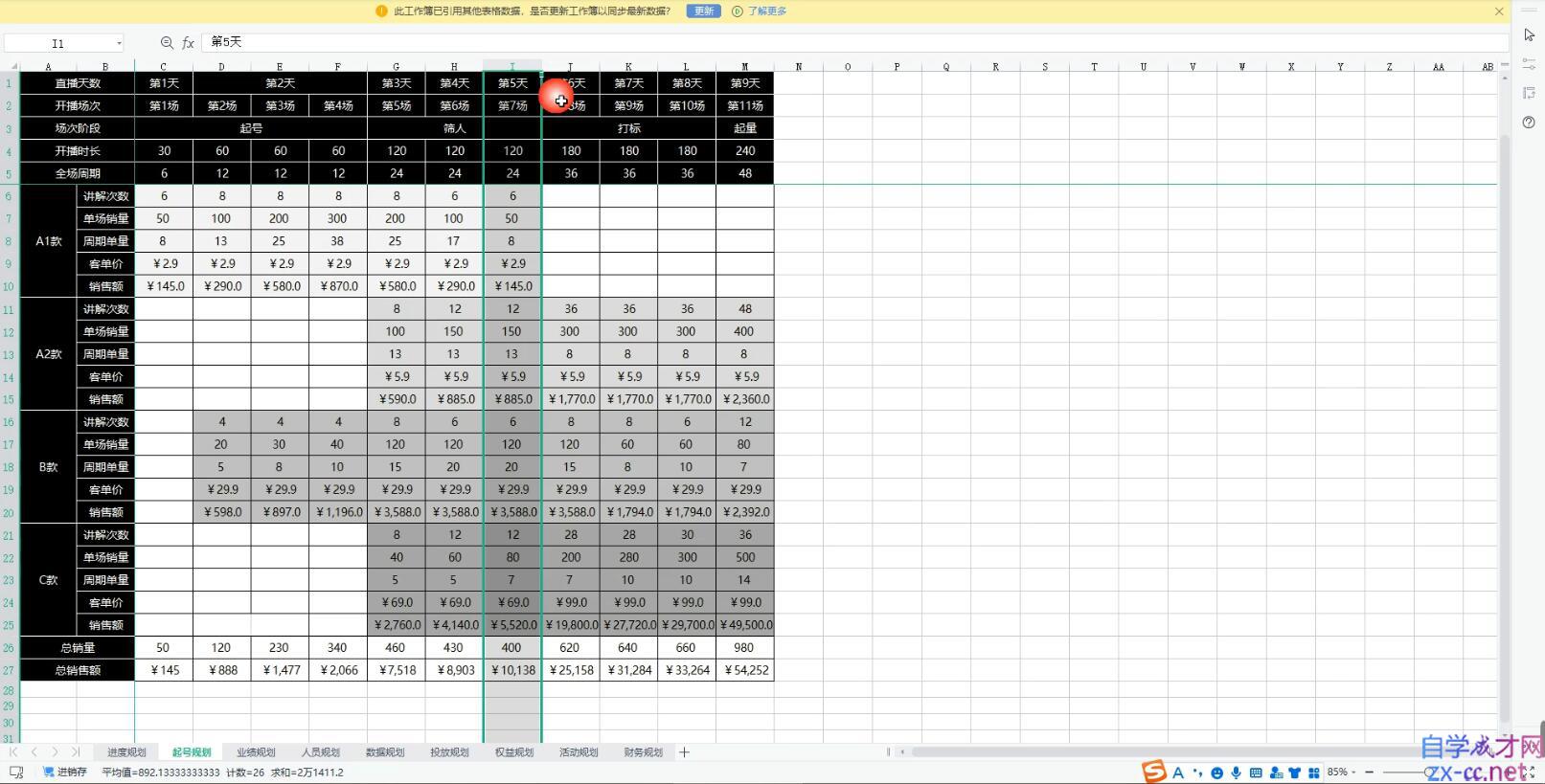Viewport: 1545px width, 784px height.
Task: Switch to the 投放规划 sheet tab
Action: [449, 752]
